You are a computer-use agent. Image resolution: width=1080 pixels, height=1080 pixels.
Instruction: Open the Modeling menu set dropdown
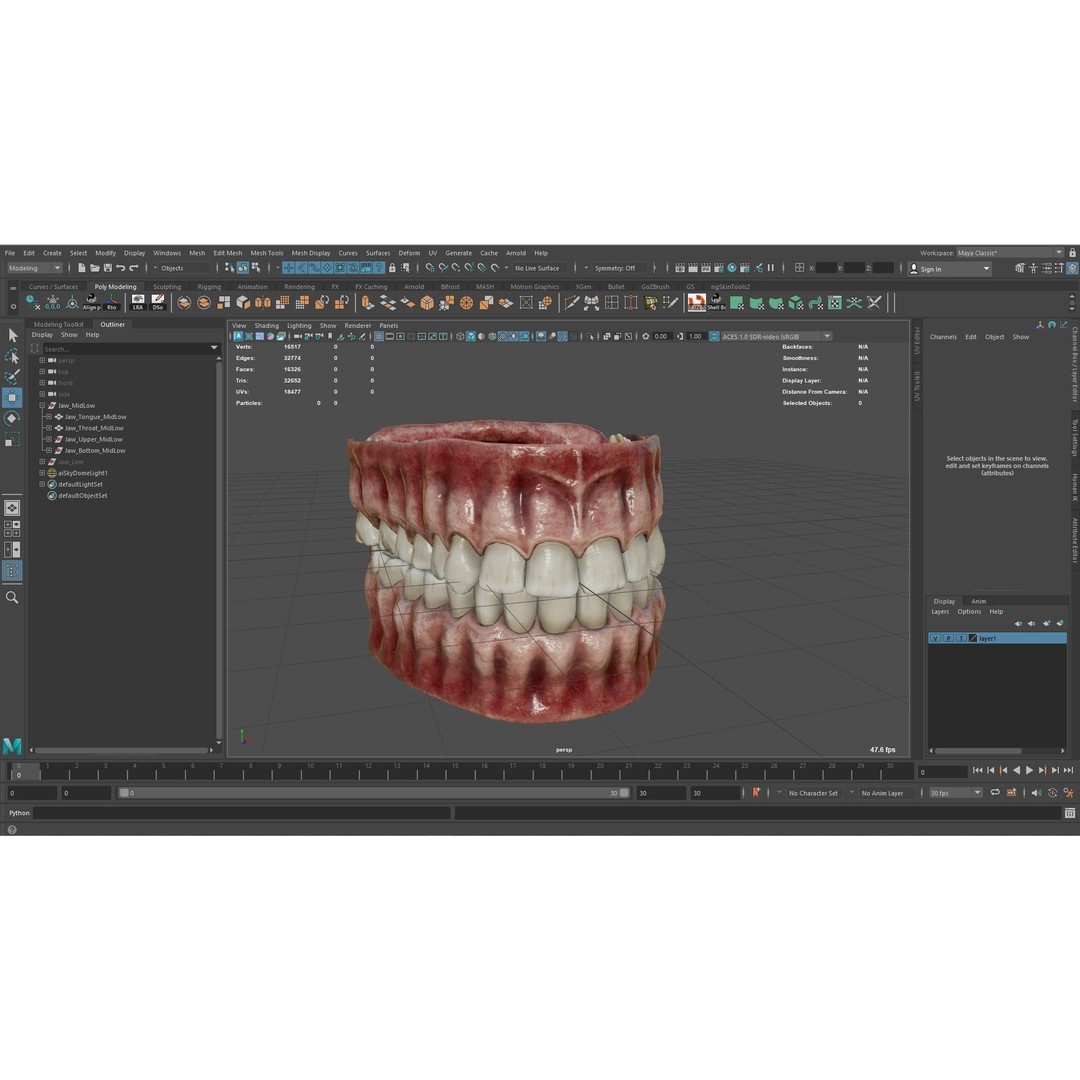coord(35,268)
